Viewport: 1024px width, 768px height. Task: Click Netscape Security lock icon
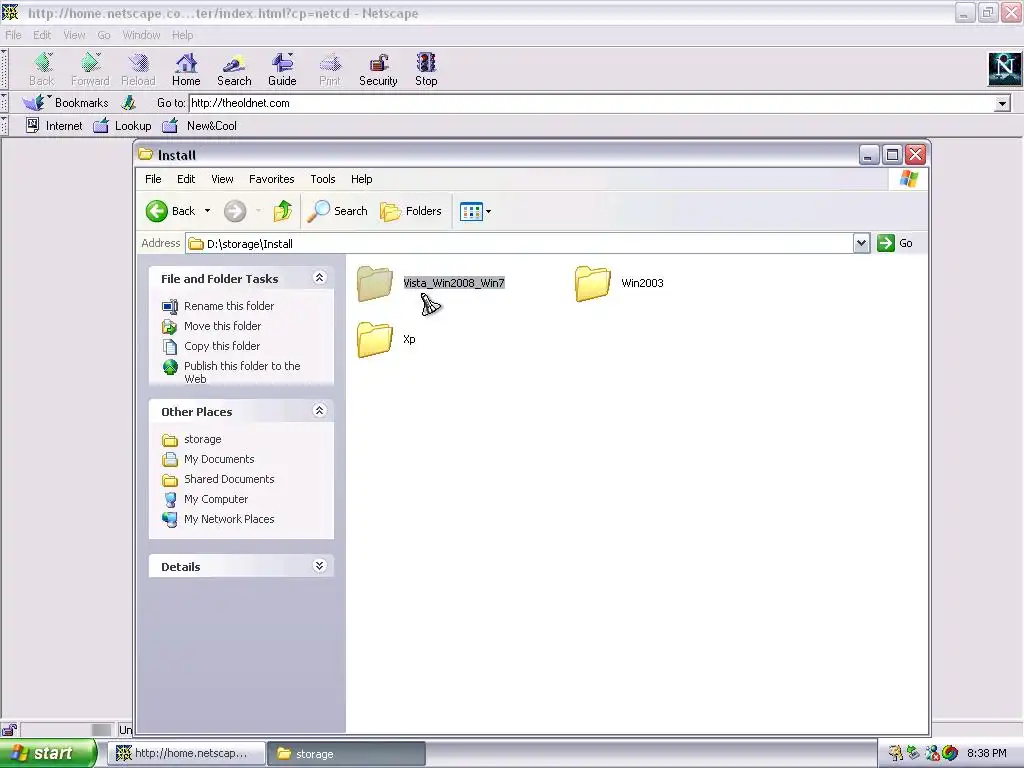[378, 63]
